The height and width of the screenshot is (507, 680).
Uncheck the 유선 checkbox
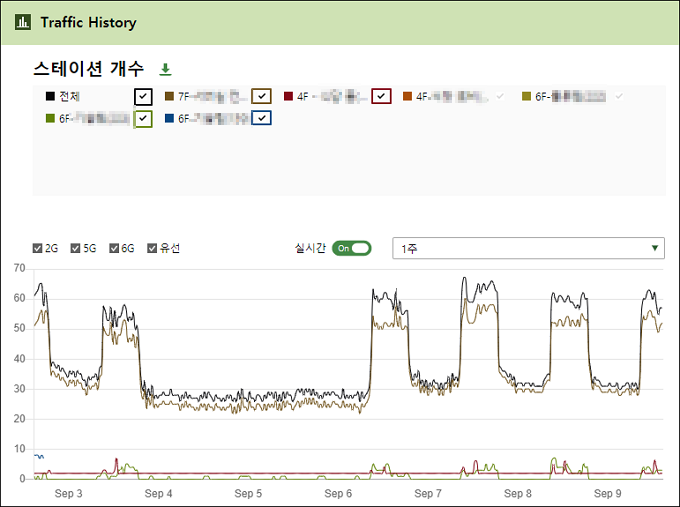pyautogui.click(x=152, y=248)
